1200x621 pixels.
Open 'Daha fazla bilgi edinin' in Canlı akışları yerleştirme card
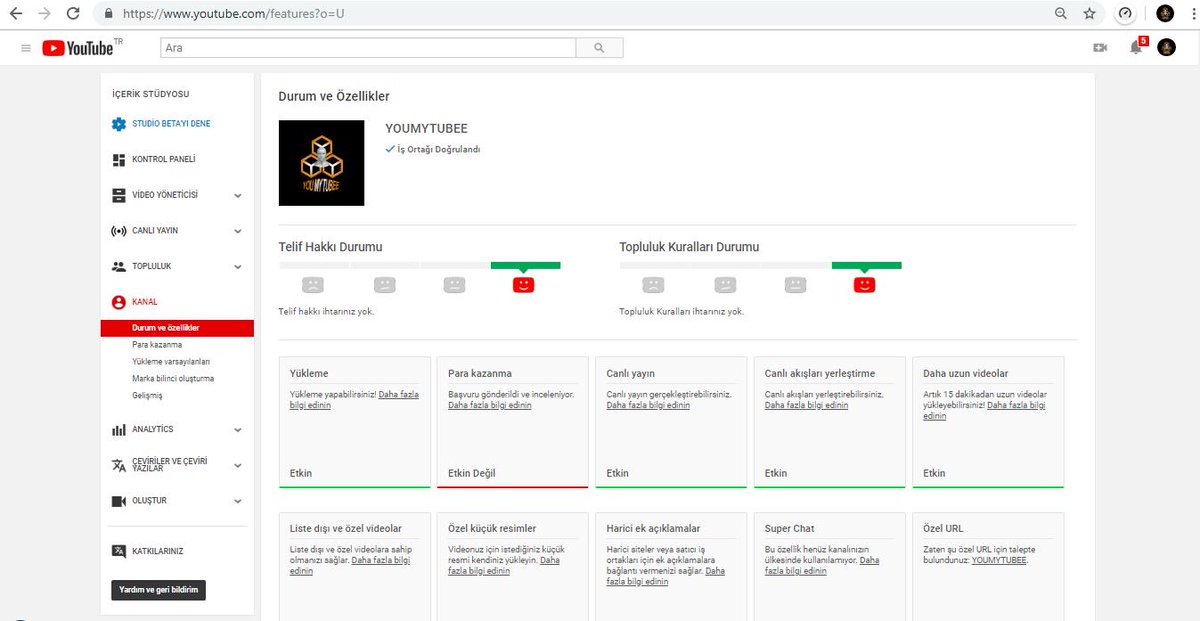pos(806,405)
